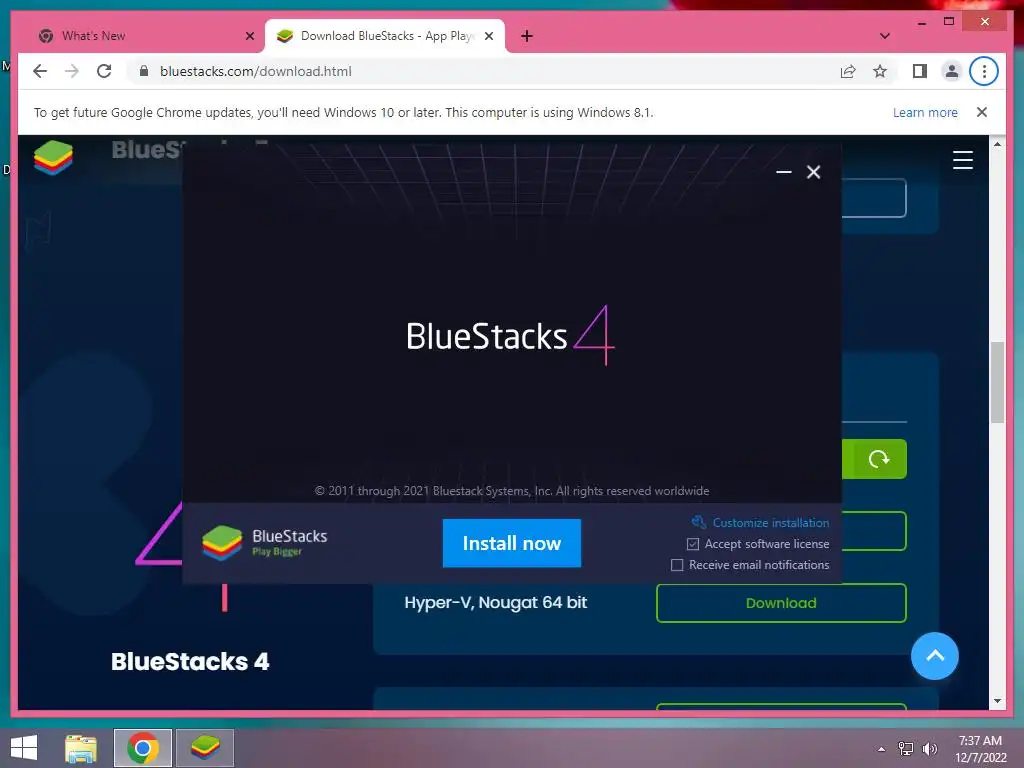Expand the Chrome tab search dropdown
Viewport: 1024px width, 768px height.
[x=884, y=36]
